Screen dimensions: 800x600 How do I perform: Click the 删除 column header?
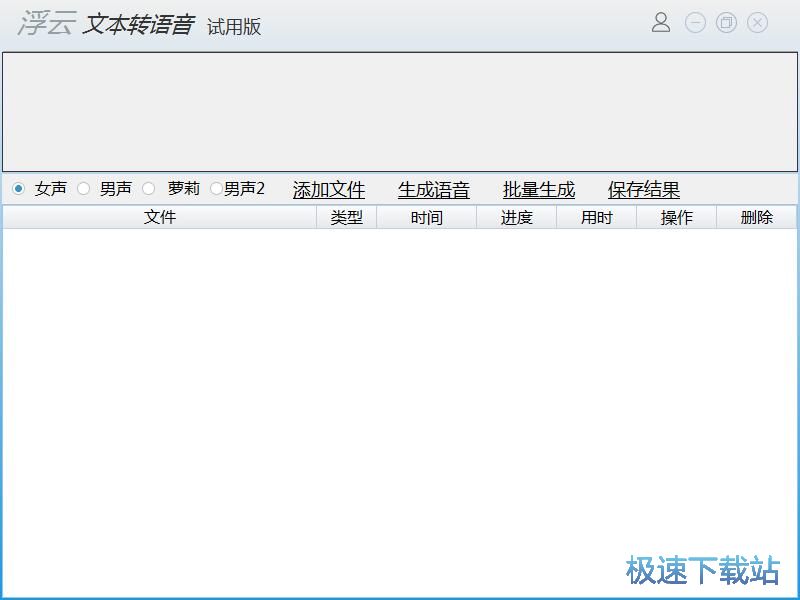pyautogui.click(x=757, y=217)
